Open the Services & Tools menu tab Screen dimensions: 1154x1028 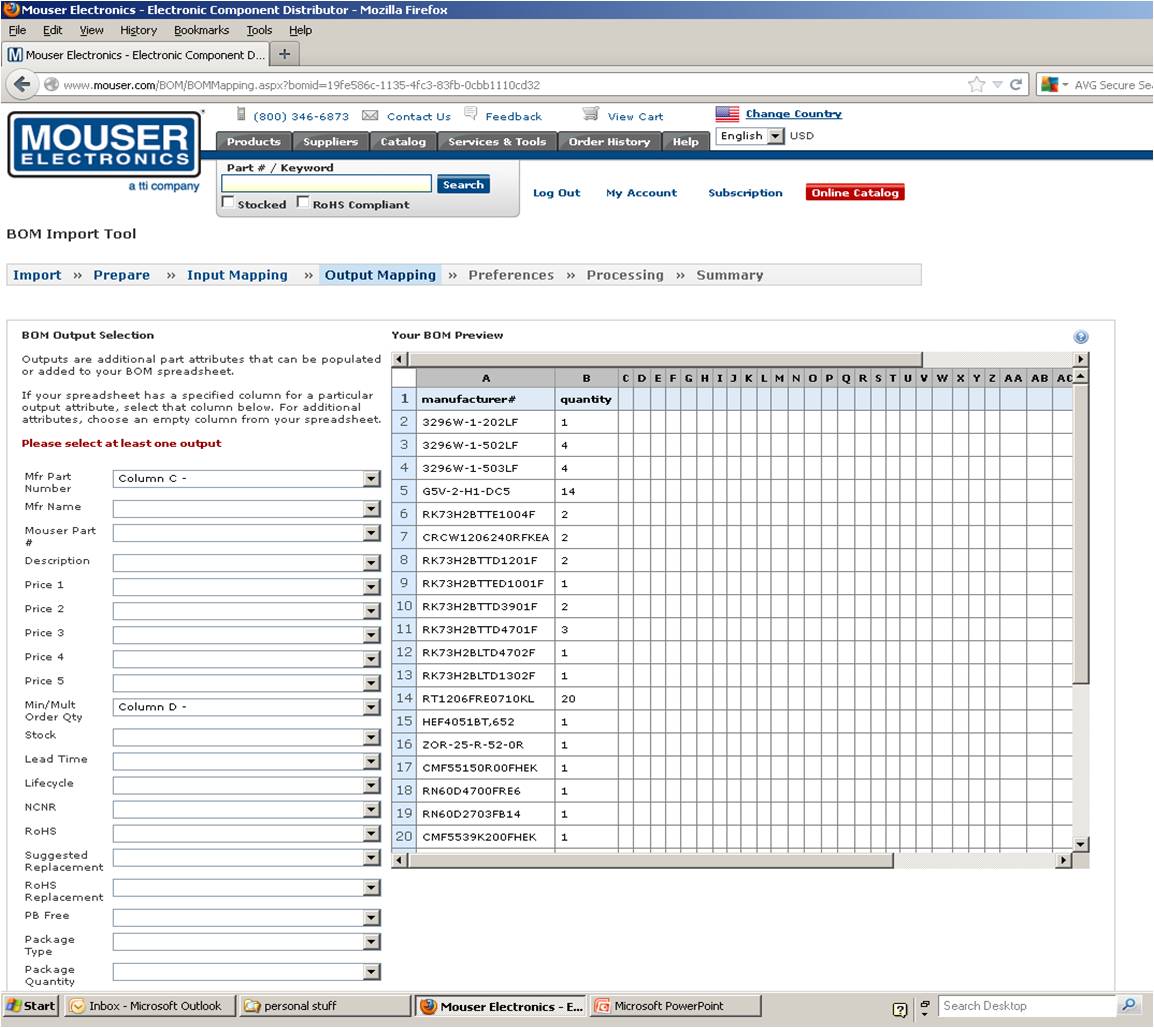tap(498, 141)
